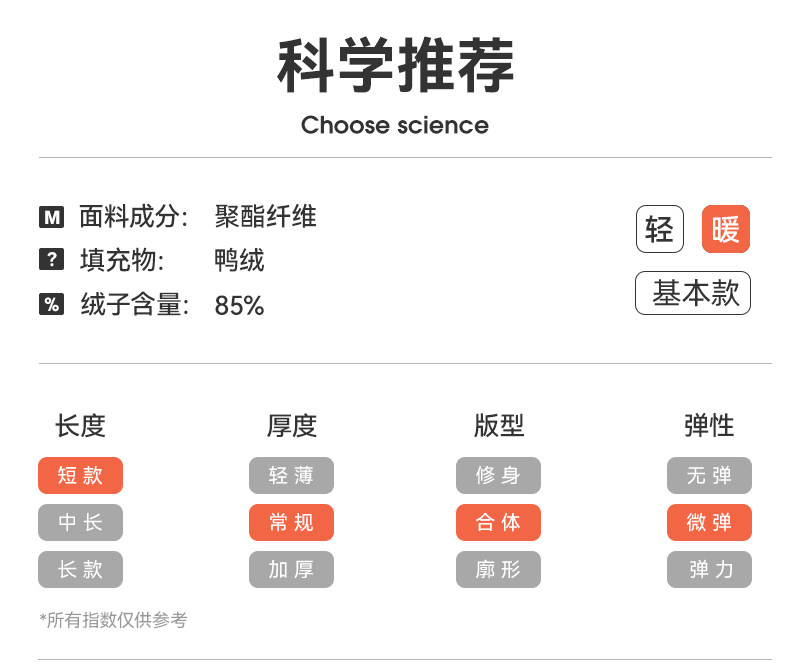Choose 修身 fit option

(498, 476)
